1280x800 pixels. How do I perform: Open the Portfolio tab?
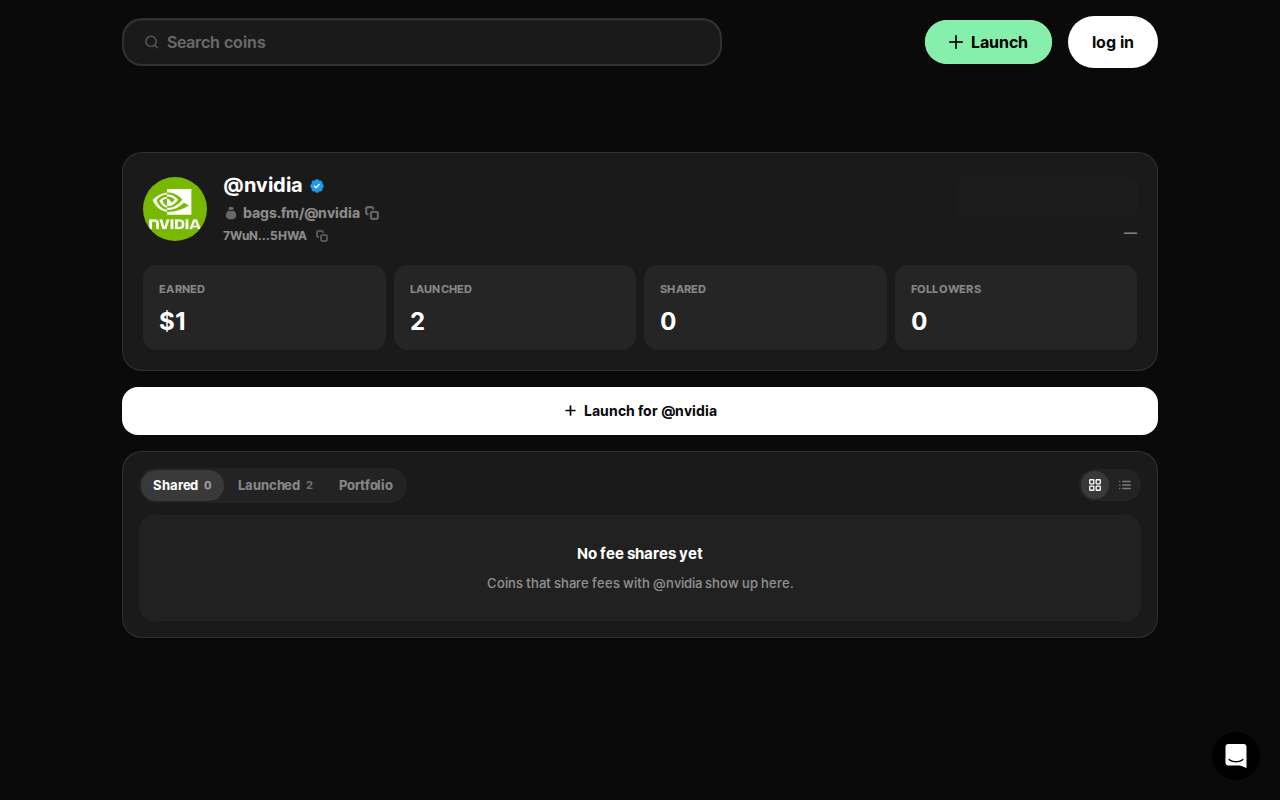(x=366, y=485)
